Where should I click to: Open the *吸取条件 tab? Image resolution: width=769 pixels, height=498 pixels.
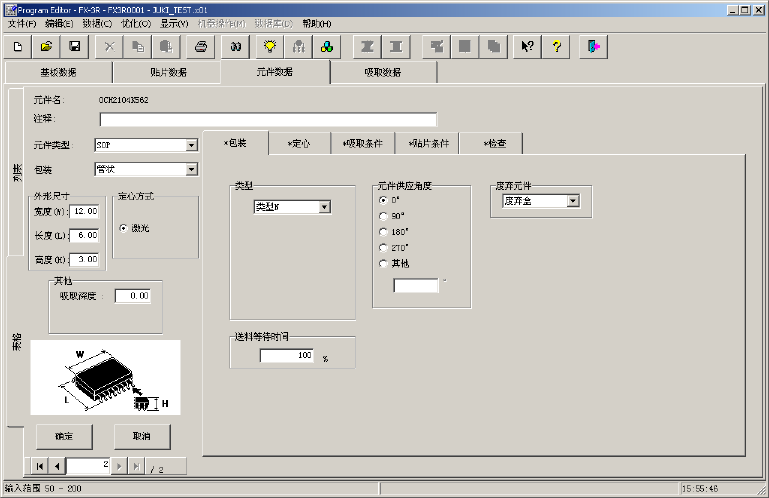[362, 144]
